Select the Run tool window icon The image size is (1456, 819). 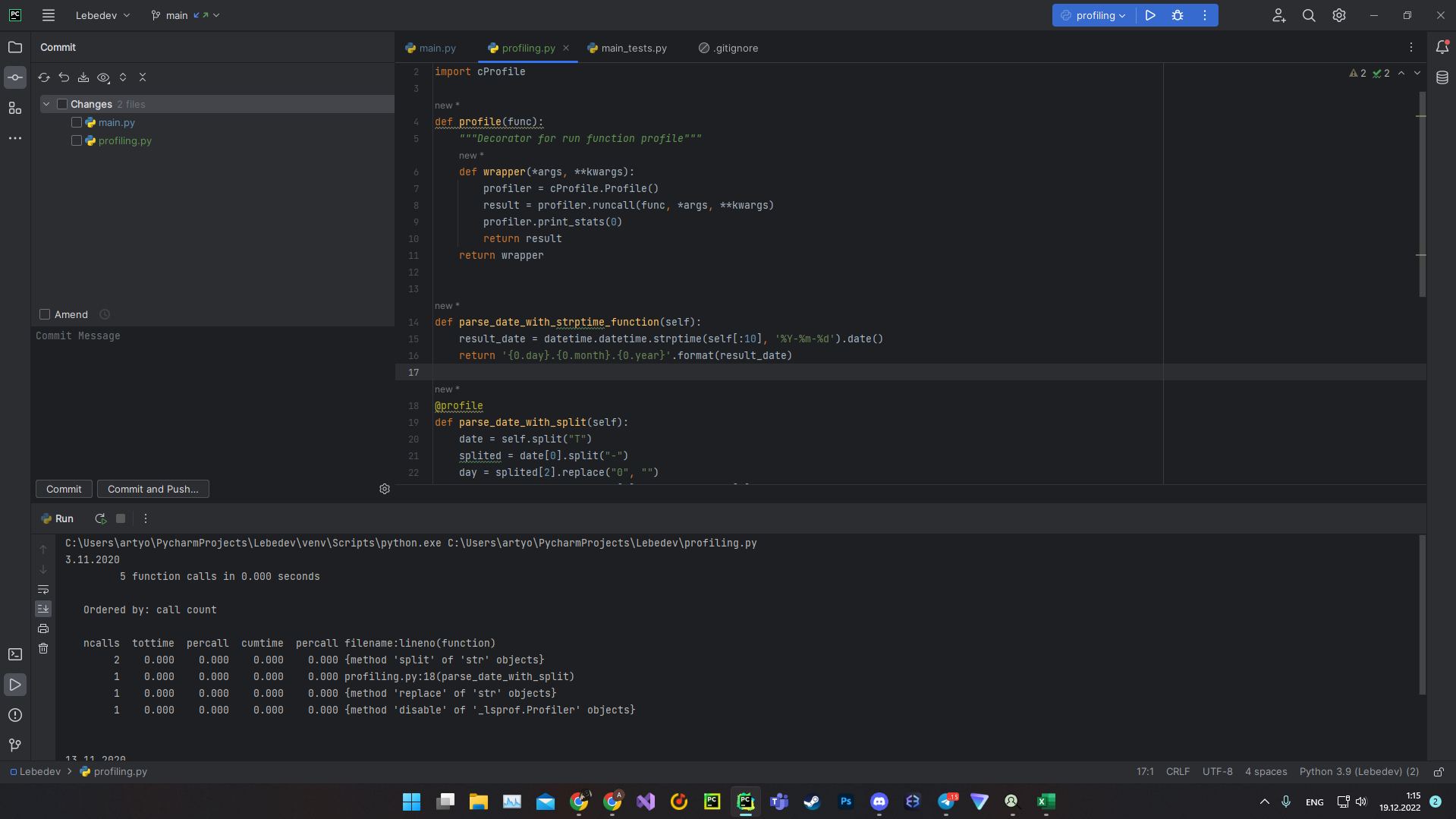[x=14, y=684]
